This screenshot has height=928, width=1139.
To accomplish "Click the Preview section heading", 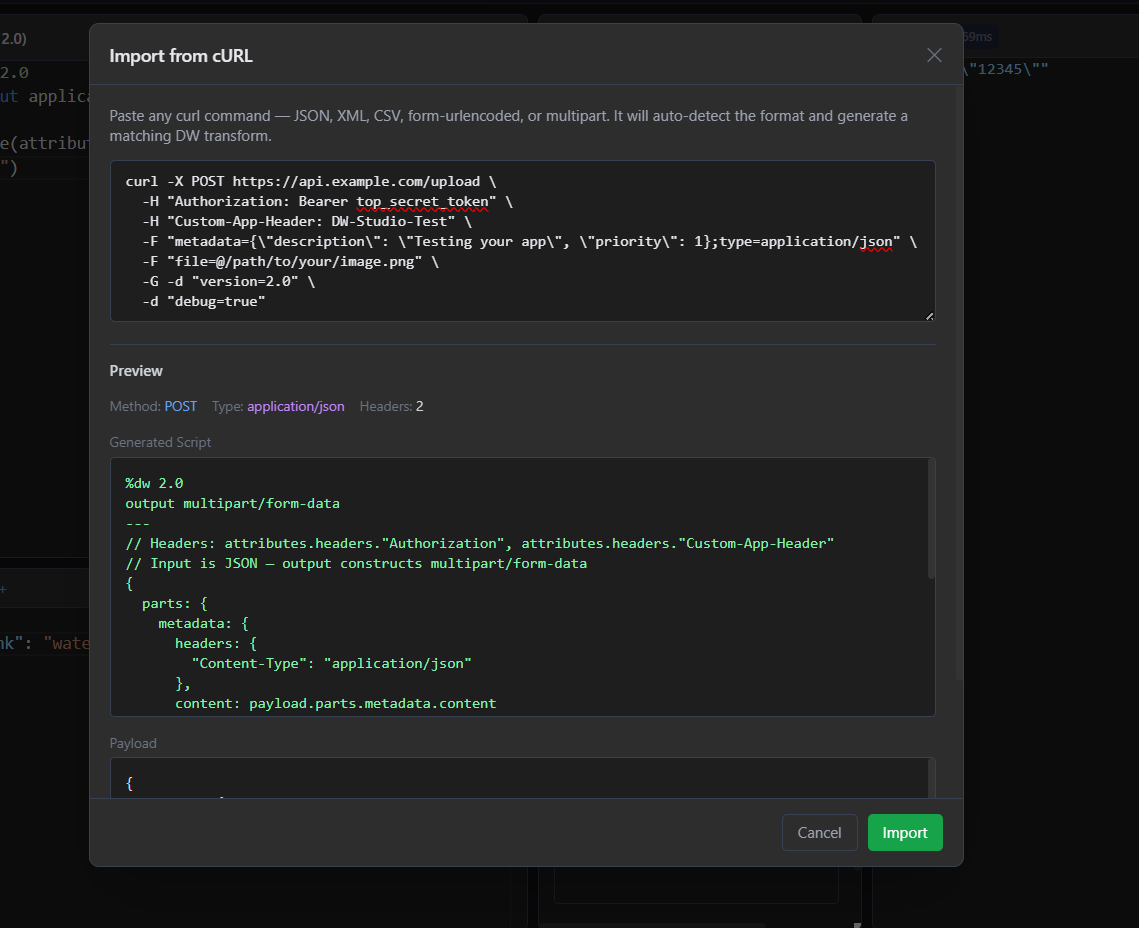I will (136, 370).
